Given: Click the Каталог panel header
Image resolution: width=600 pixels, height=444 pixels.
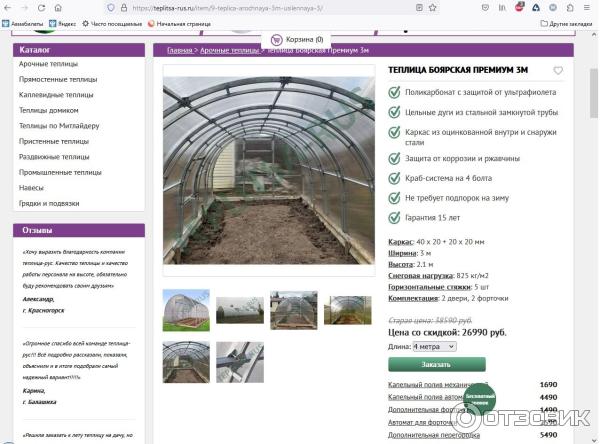Looking at the screenshot, I should tap(79, 50).
